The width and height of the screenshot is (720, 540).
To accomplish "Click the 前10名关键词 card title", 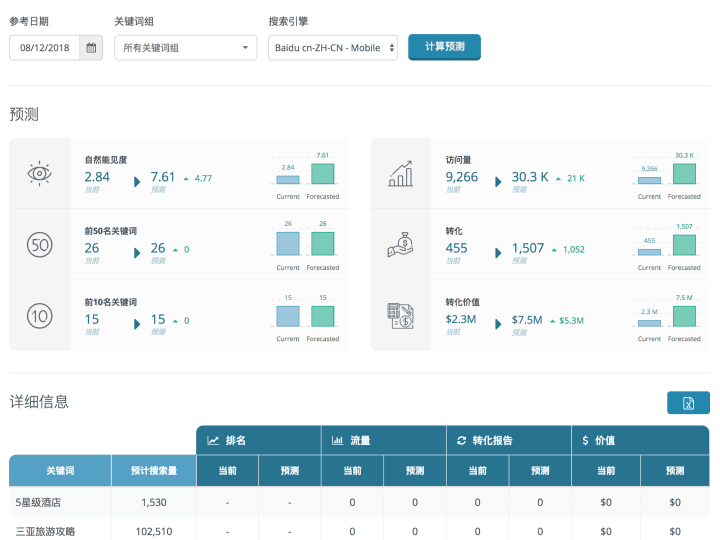I will pos(111,302).
